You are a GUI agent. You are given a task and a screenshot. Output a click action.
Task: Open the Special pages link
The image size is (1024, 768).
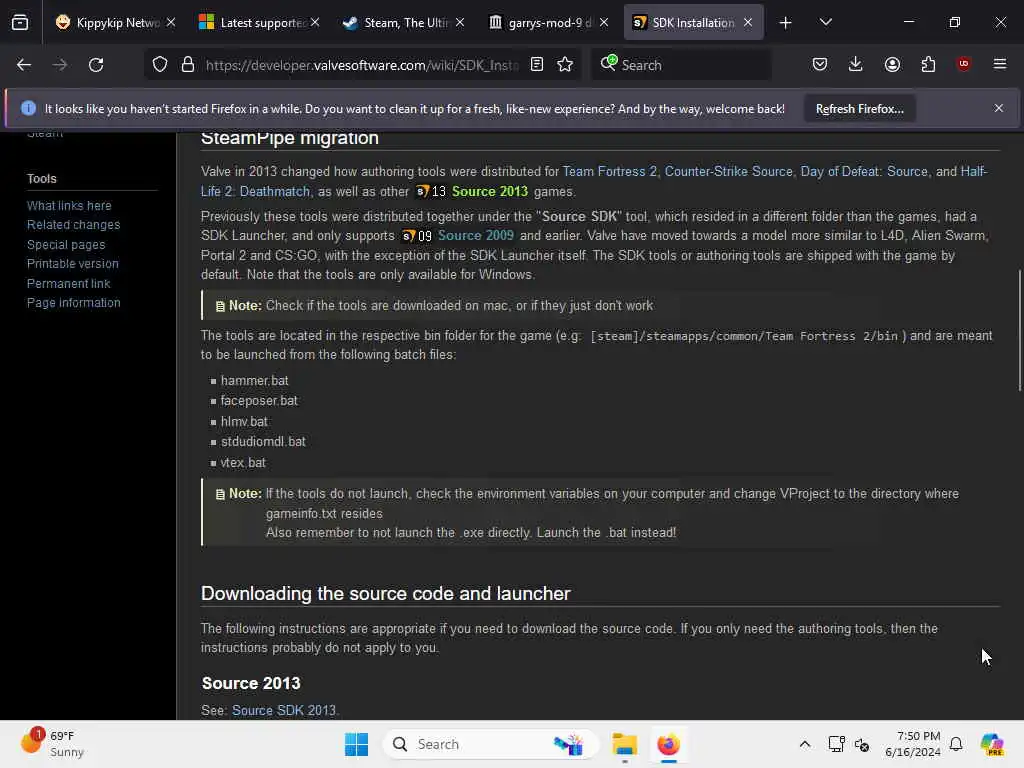tap(66, 244)
